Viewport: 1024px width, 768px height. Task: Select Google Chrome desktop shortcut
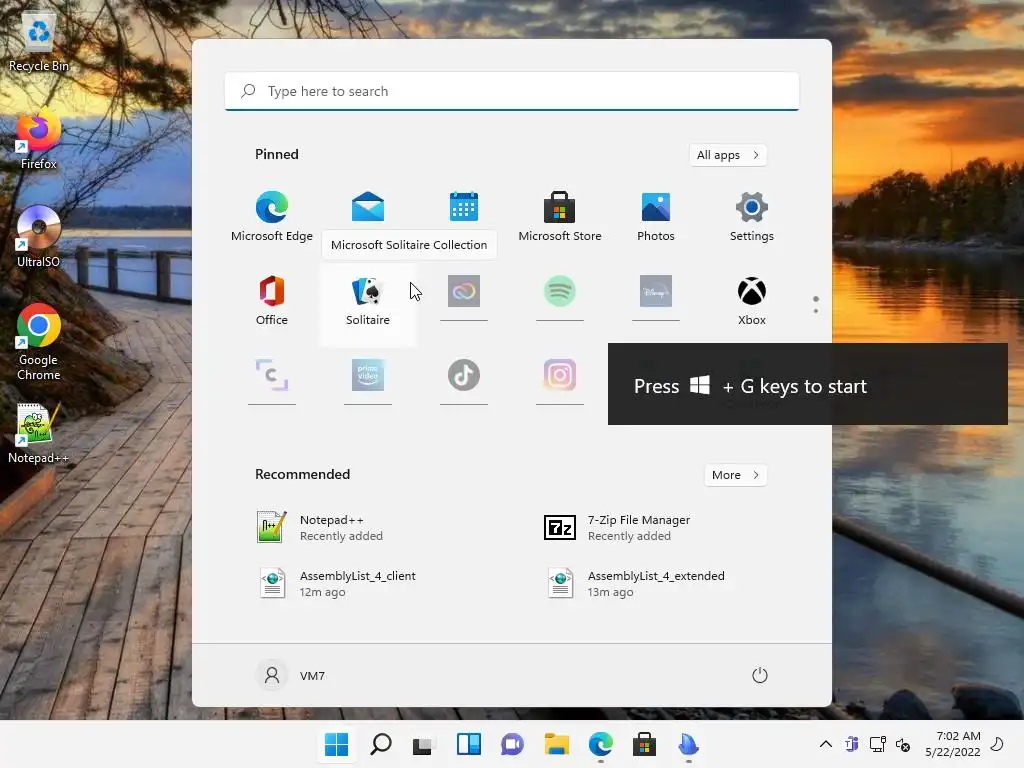(x=39, y=342)
